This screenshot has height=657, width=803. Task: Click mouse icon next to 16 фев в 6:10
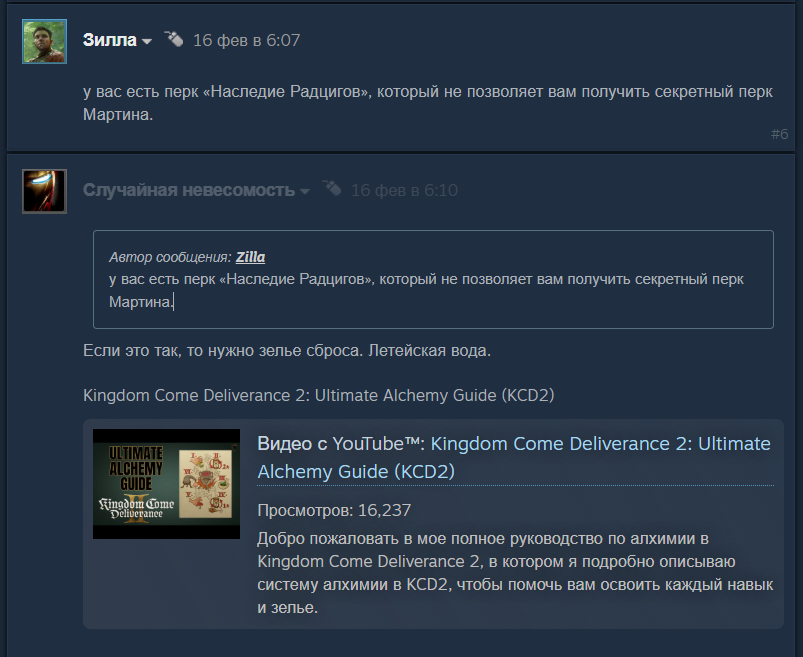click(332, 188)
